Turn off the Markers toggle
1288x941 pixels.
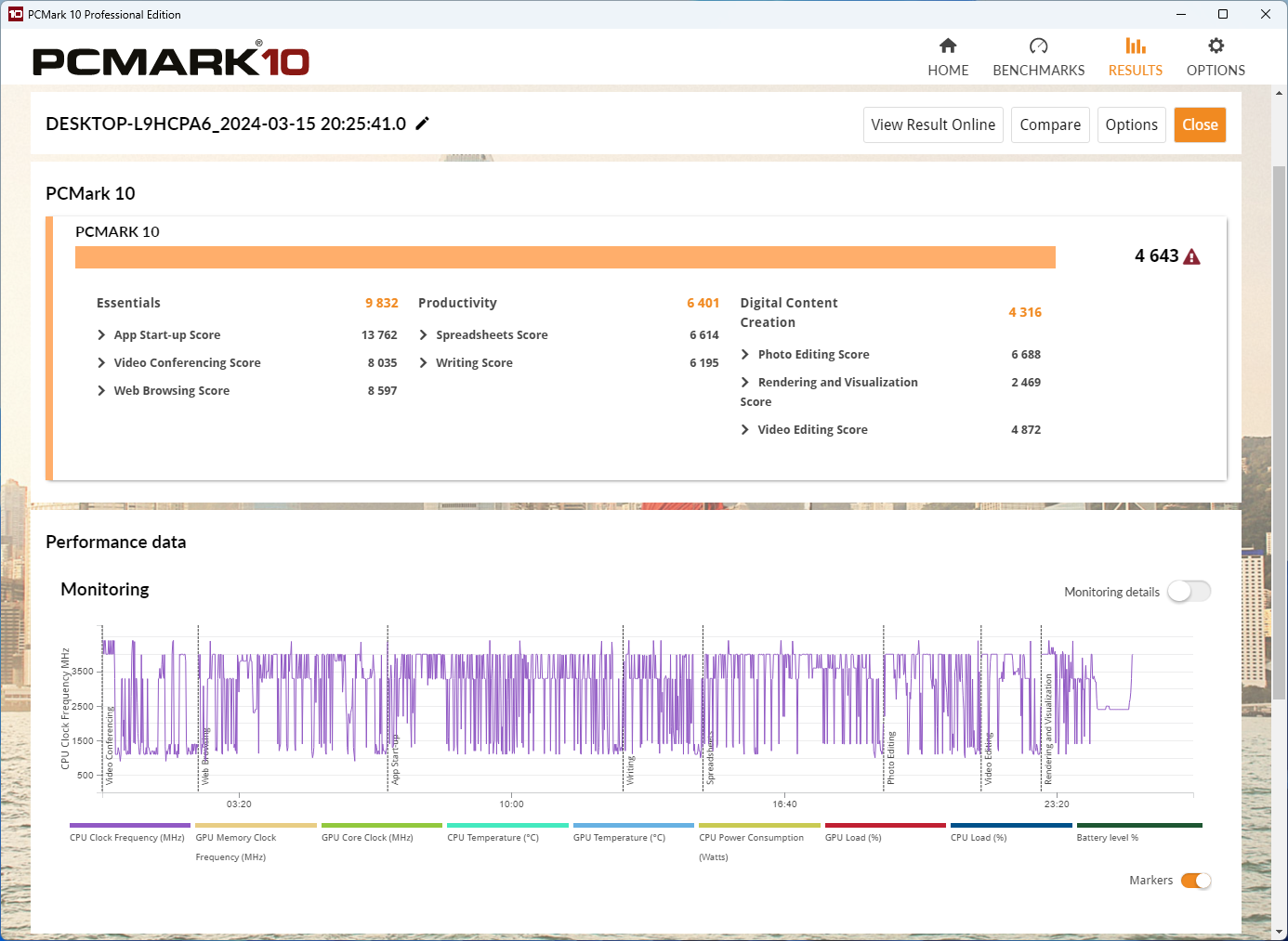click(x=1196, y=881)
